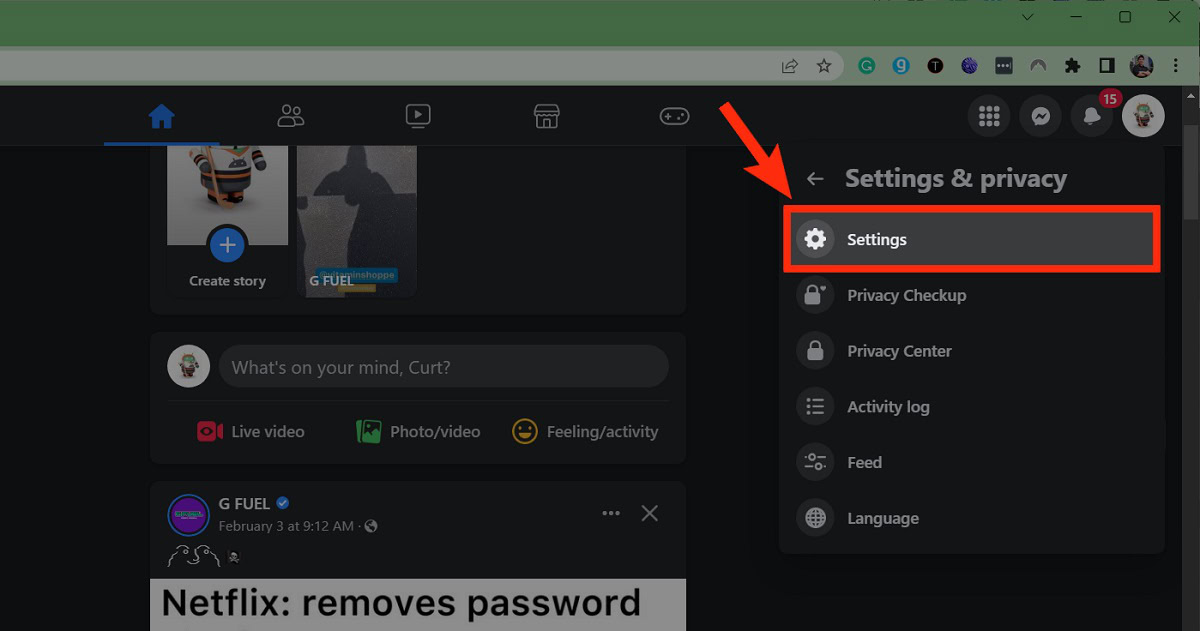Click the Netflix post image
Image resolution: width=1200 pixels, height=631 pixels.
coord(418,605)
